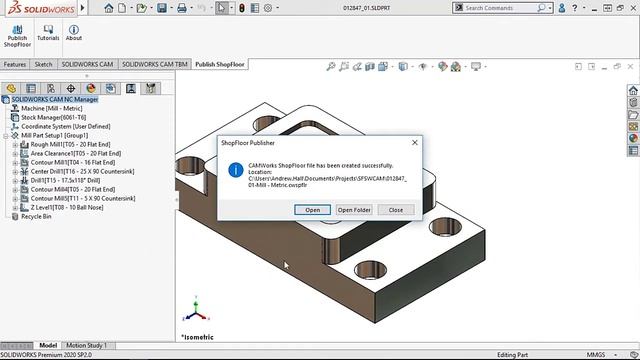This screenshot has height=360, width=640.
Task: Expand the Center Drill1 operation
Action: tap(15, 171)
